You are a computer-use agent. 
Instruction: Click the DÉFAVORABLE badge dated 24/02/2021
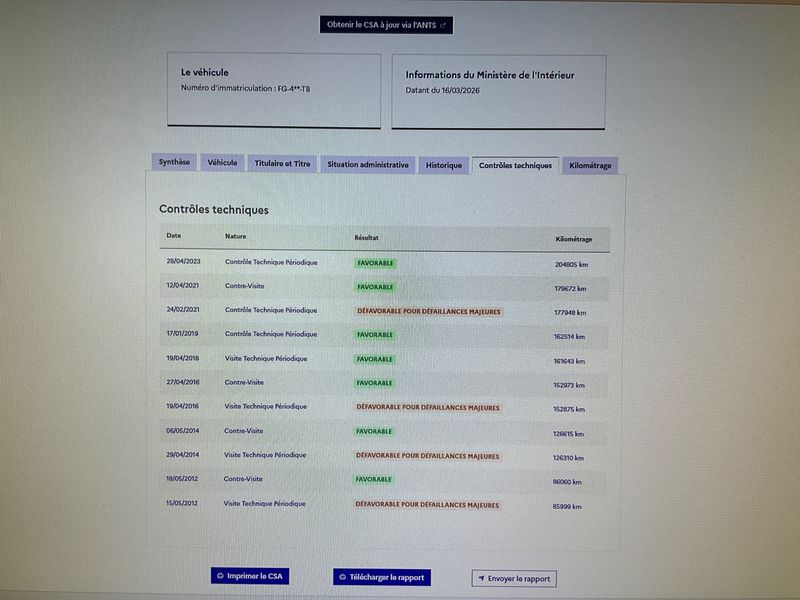pos(429,311)
